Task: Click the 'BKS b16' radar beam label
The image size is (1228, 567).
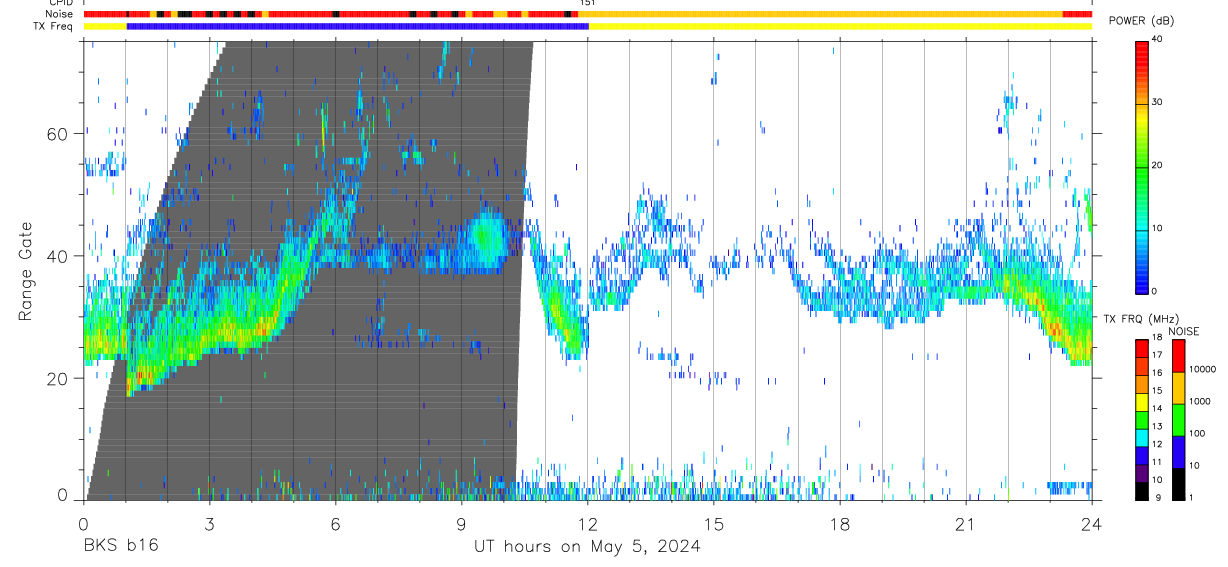Action: [120, 546]
